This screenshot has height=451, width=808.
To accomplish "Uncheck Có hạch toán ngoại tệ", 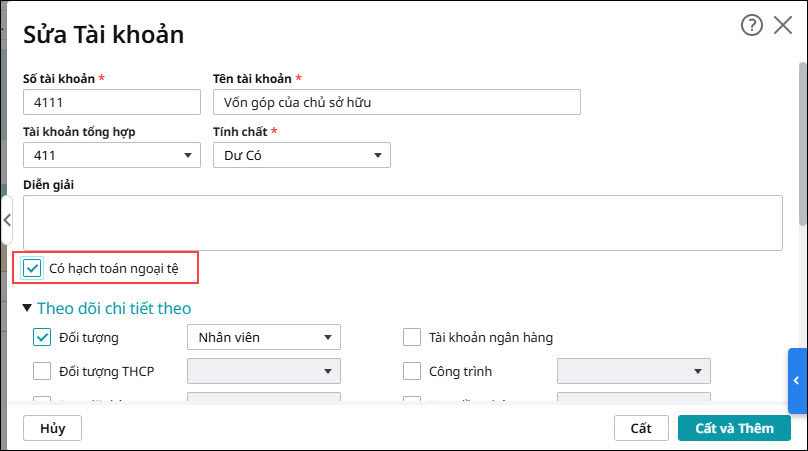I will coord(34,268).
